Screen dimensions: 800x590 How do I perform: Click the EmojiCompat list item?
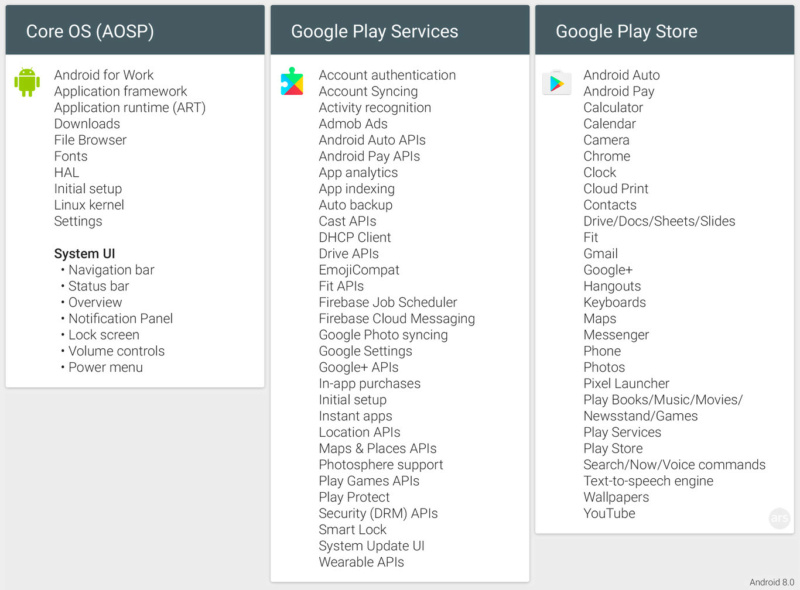[x=359, y=271]
